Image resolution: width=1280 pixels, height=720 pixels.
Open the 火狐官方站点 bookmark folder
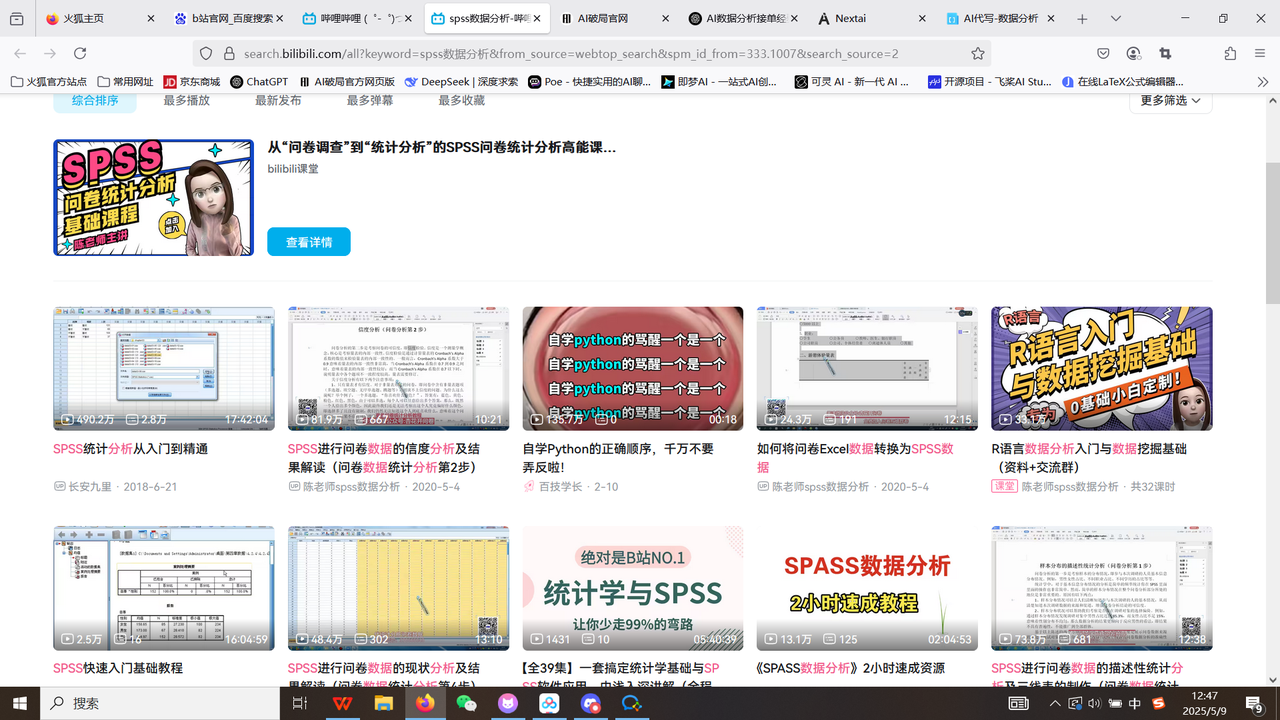48,82
